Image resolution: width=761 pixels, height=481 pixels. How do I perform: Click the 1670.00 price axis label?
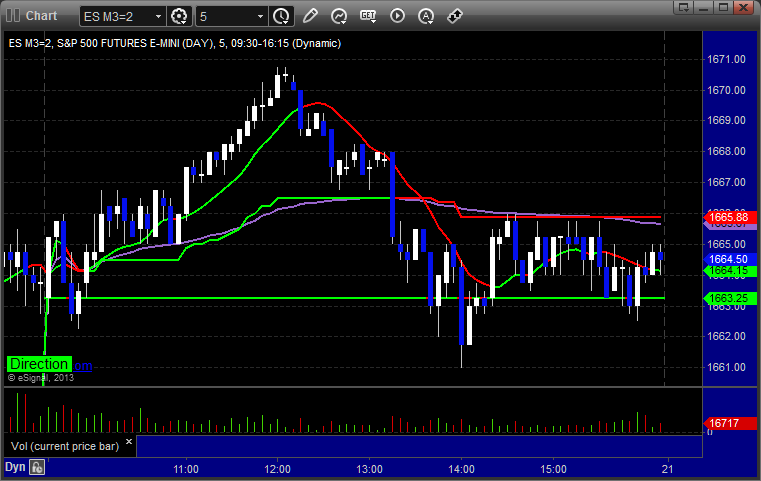(x=726, y=90)
